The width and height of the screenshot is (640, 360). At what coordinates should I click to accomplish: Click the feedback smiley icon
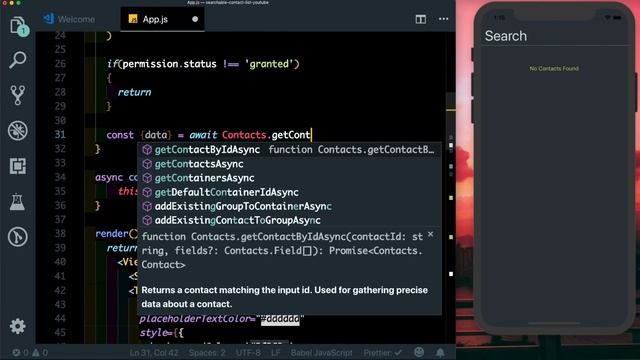[x=419, y=352]
